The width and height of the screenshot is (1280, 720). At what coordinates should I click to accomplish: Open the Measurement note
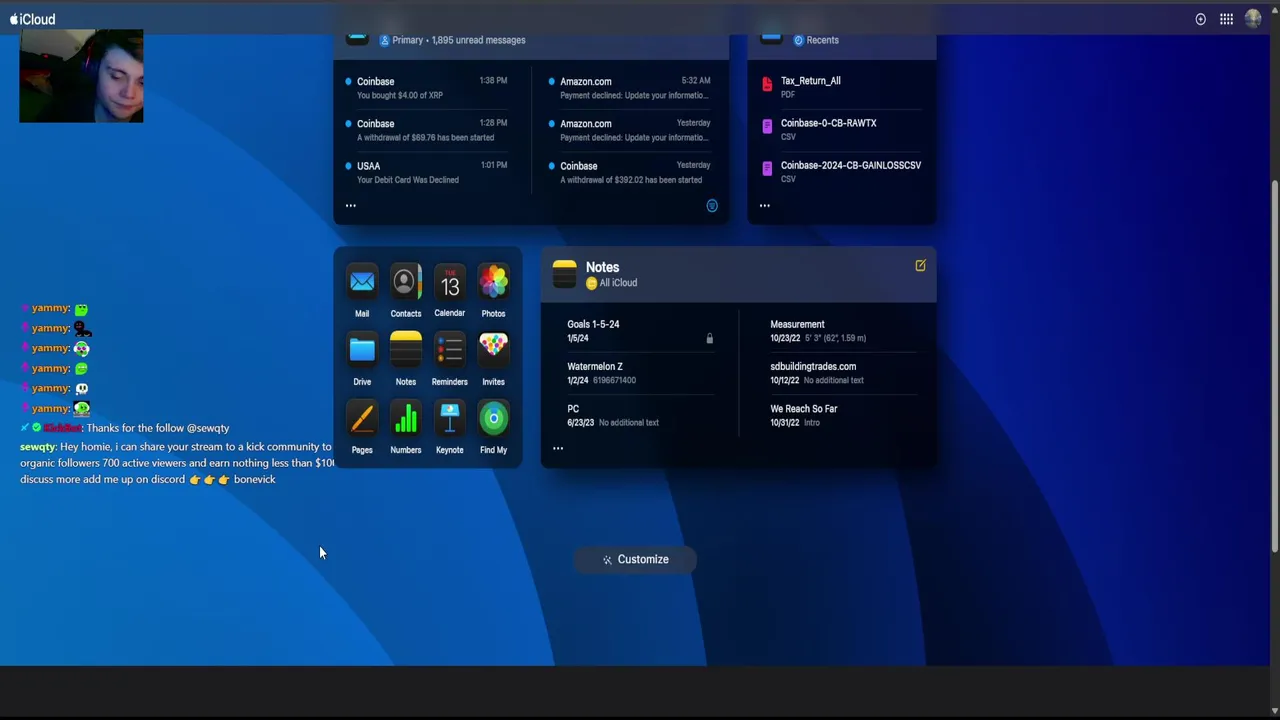(843, 331)
